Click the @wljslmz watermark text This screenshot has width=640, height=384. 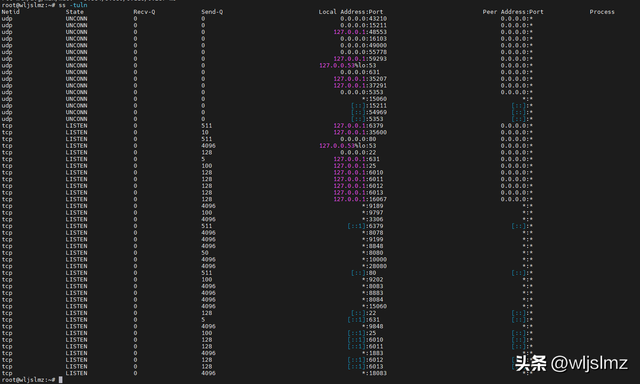click(589, 363)
